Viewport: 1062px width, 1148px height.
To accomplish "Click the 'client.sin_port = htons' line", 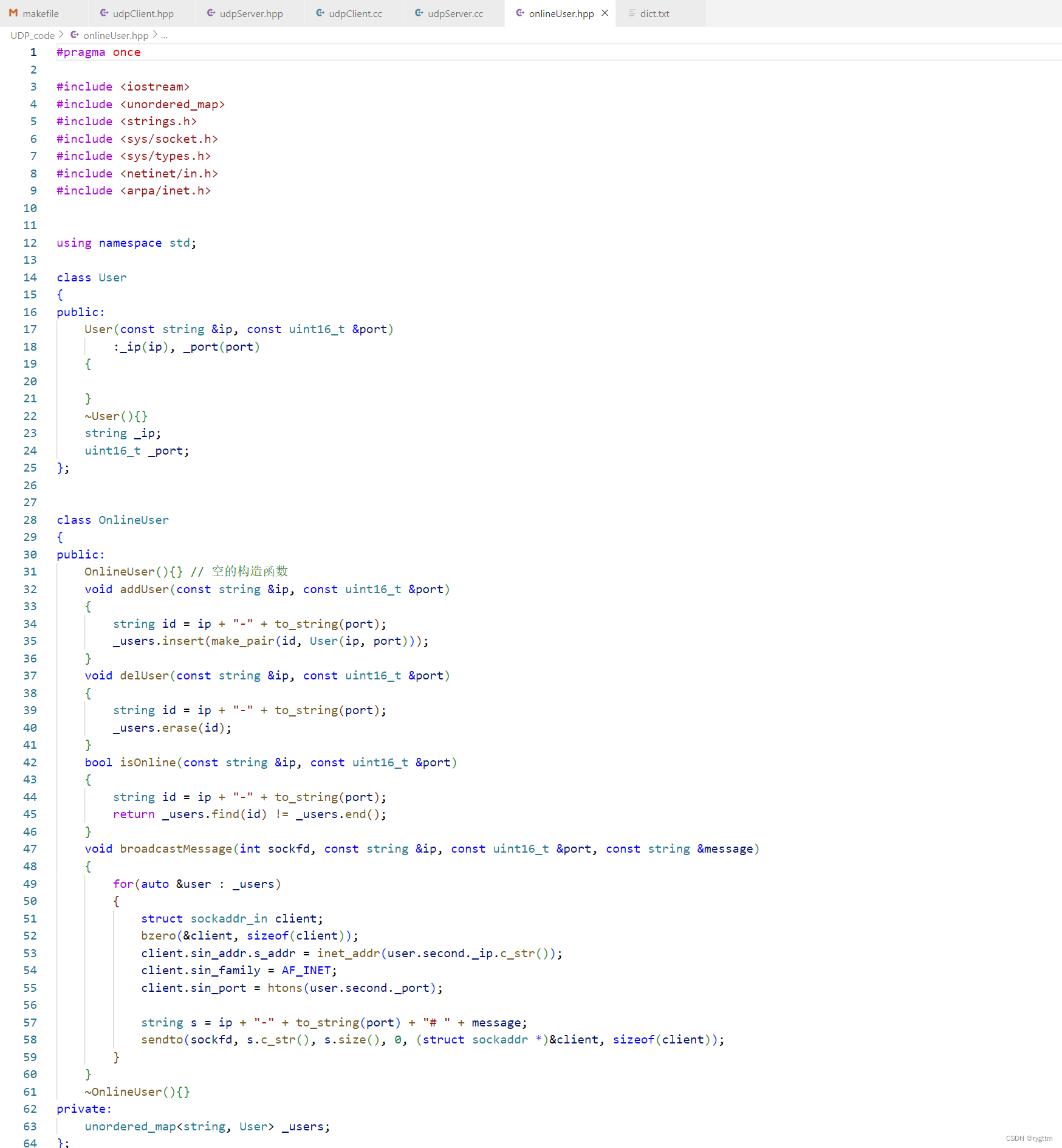I will point(292,988).
